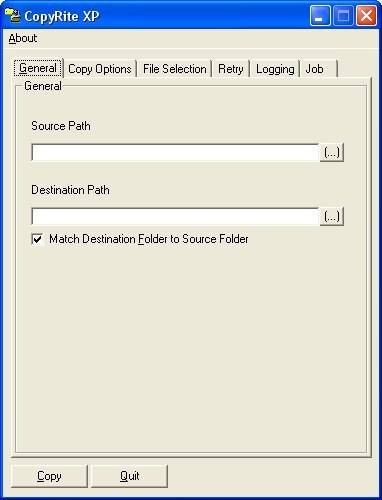Browse for the Destination Path folder
Screen dimensions: 382x500
[x=332, y=217]
